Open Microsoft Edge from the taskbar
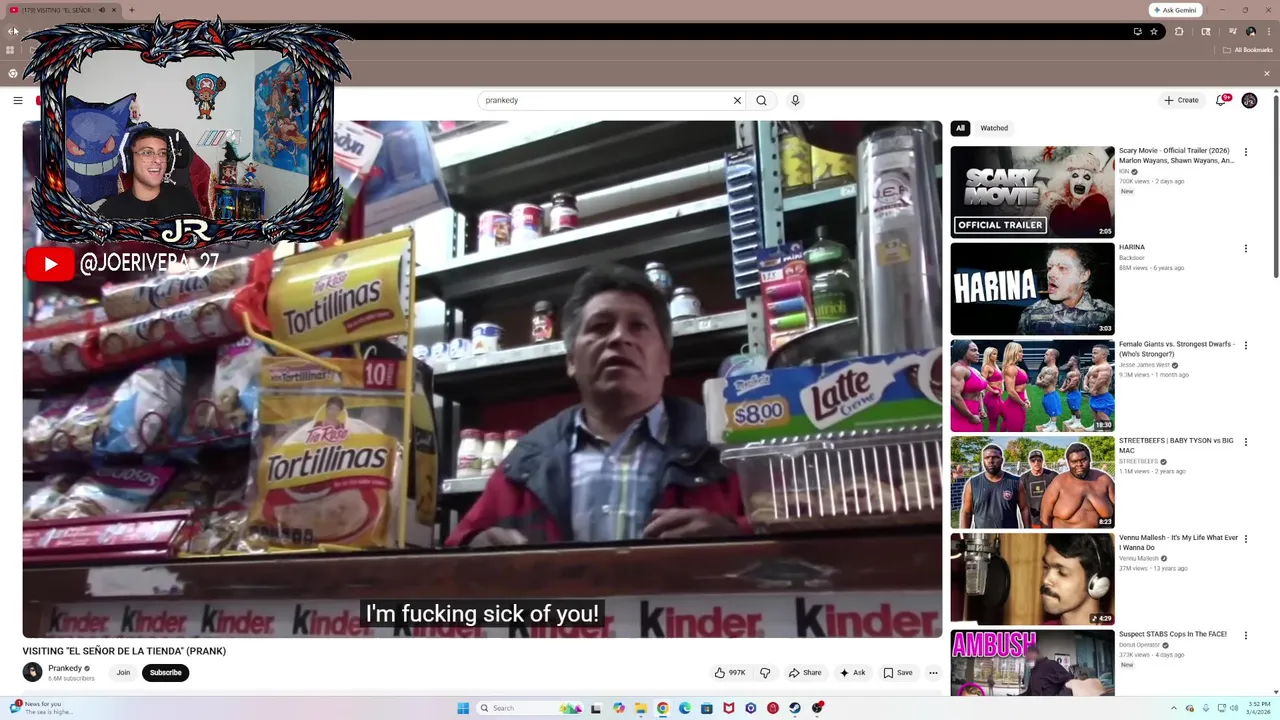The width and height of the screenshot is (1280, 720). [685, 708]
